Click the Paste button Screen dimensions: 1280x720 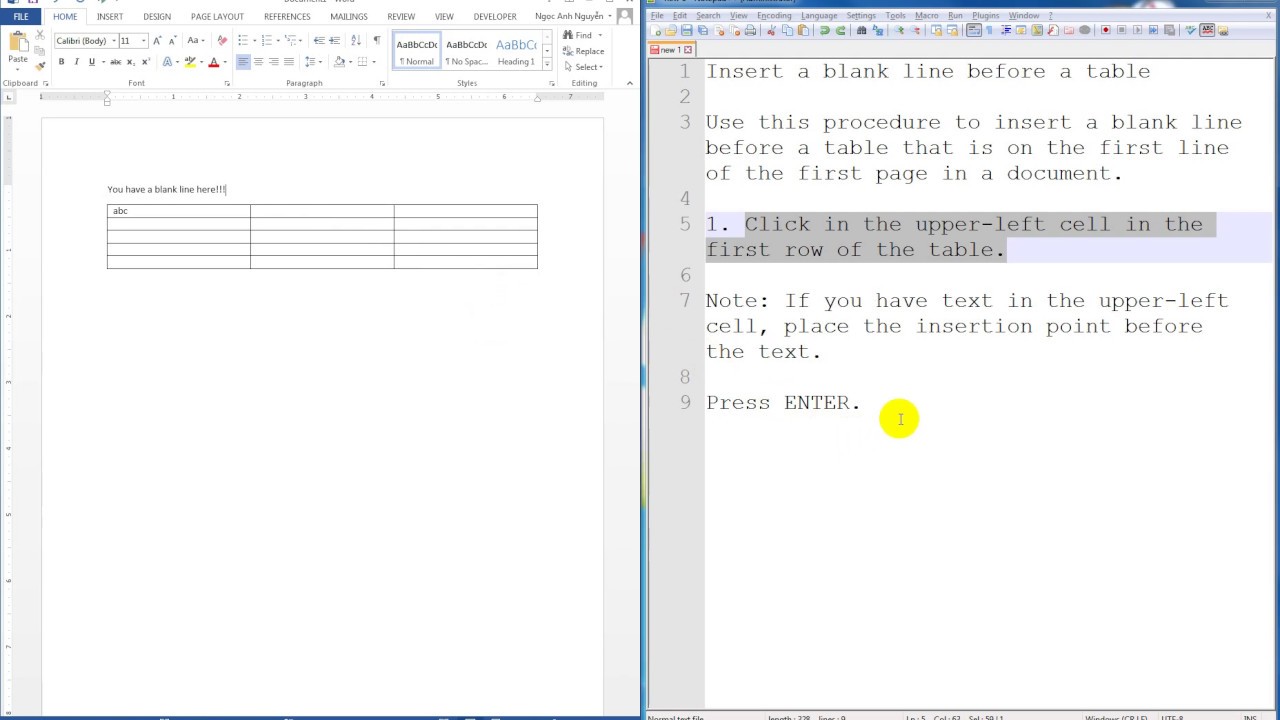click(18, 48)
